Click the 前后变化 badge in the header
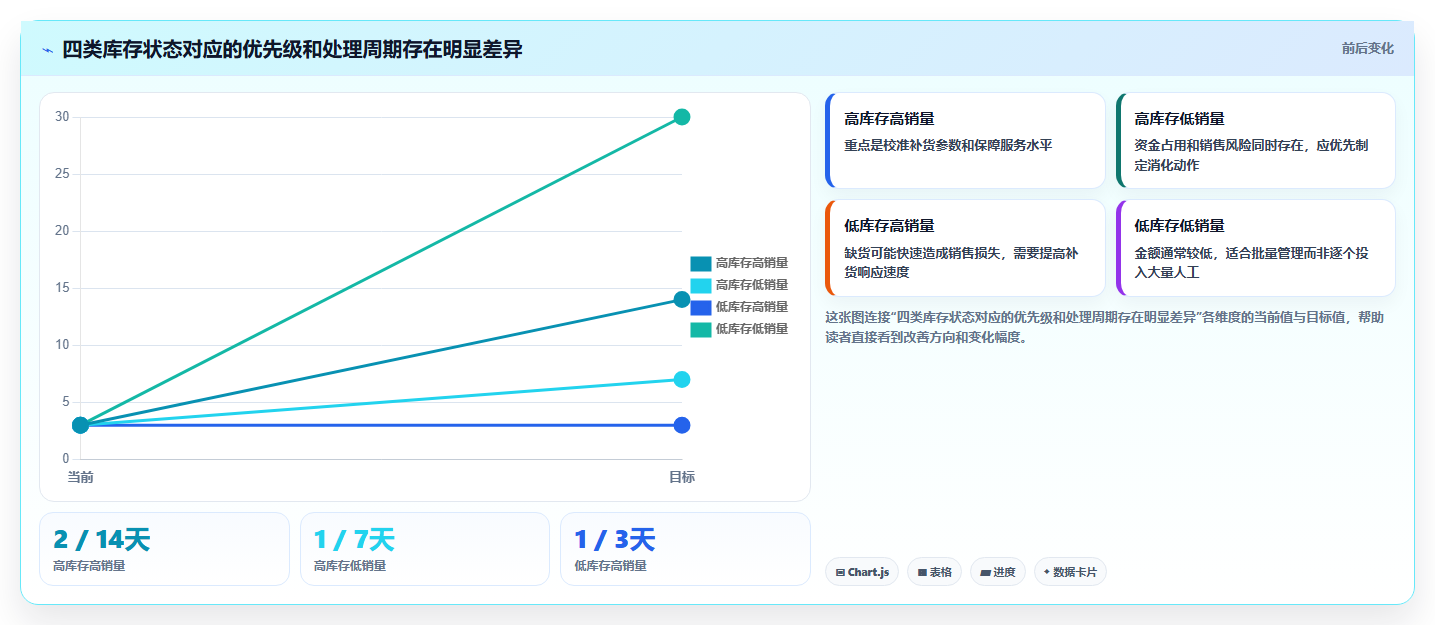 coord(1367,49)
